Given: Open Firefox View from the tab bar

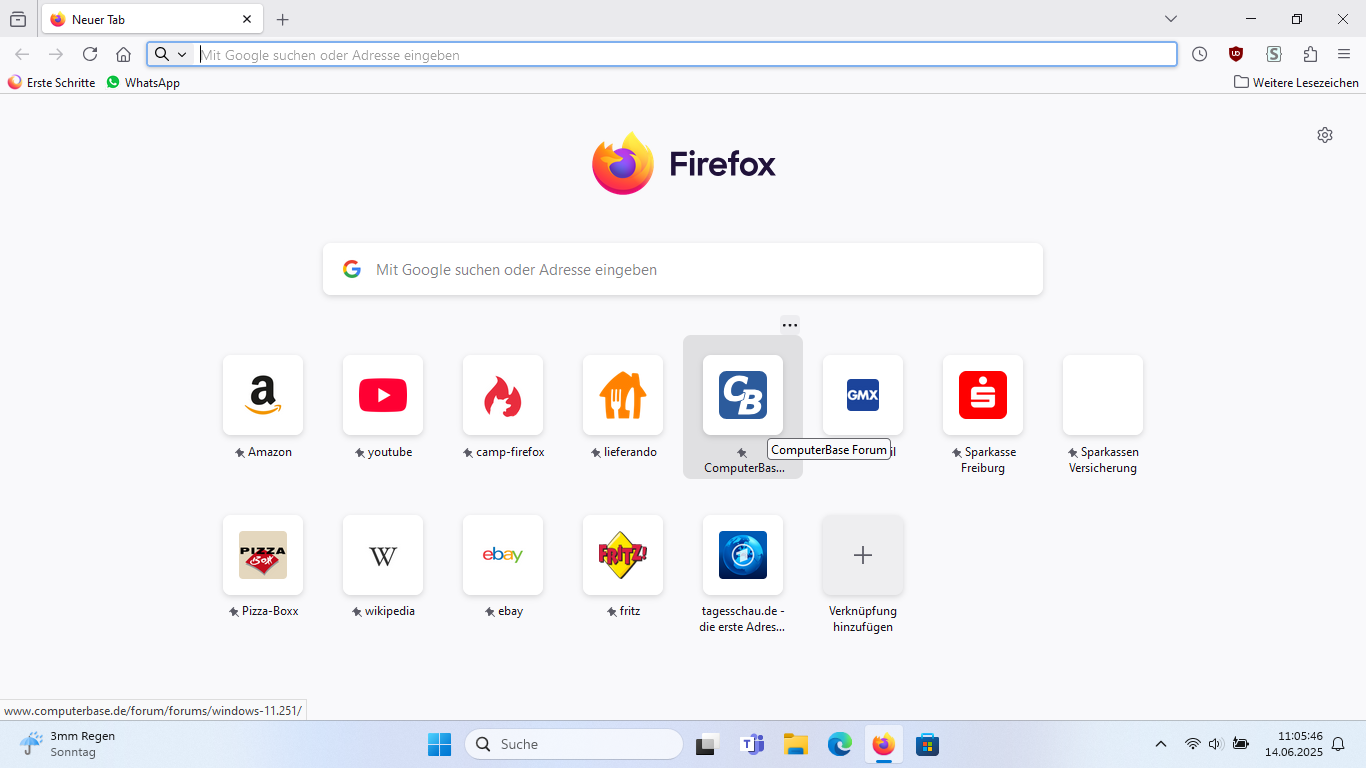Looking at the screenshot, I should 18,19.
